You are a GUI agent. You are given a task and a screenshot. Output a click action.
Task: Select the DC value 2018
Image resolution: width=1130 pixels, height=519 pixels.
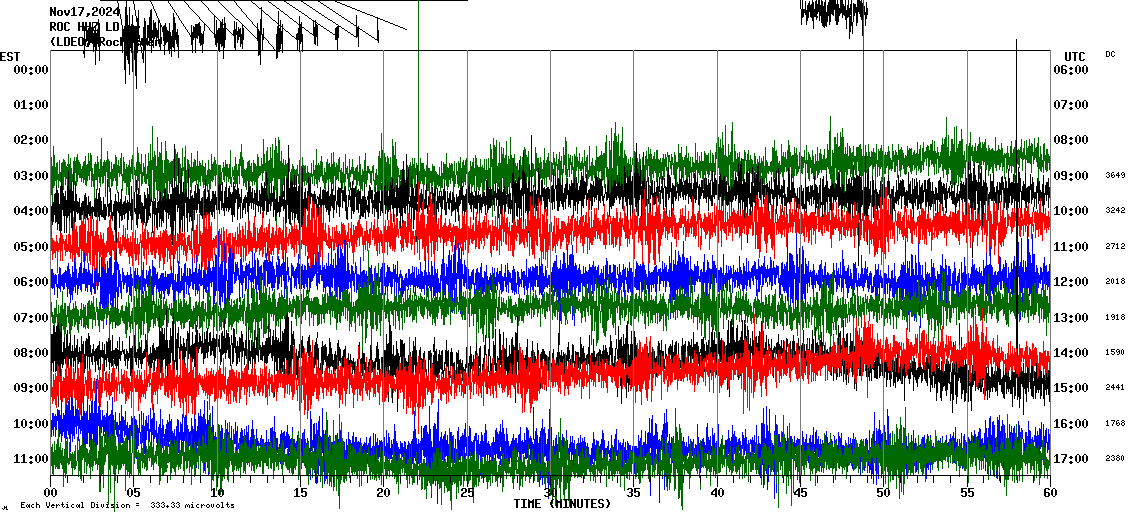[1115, 282]
